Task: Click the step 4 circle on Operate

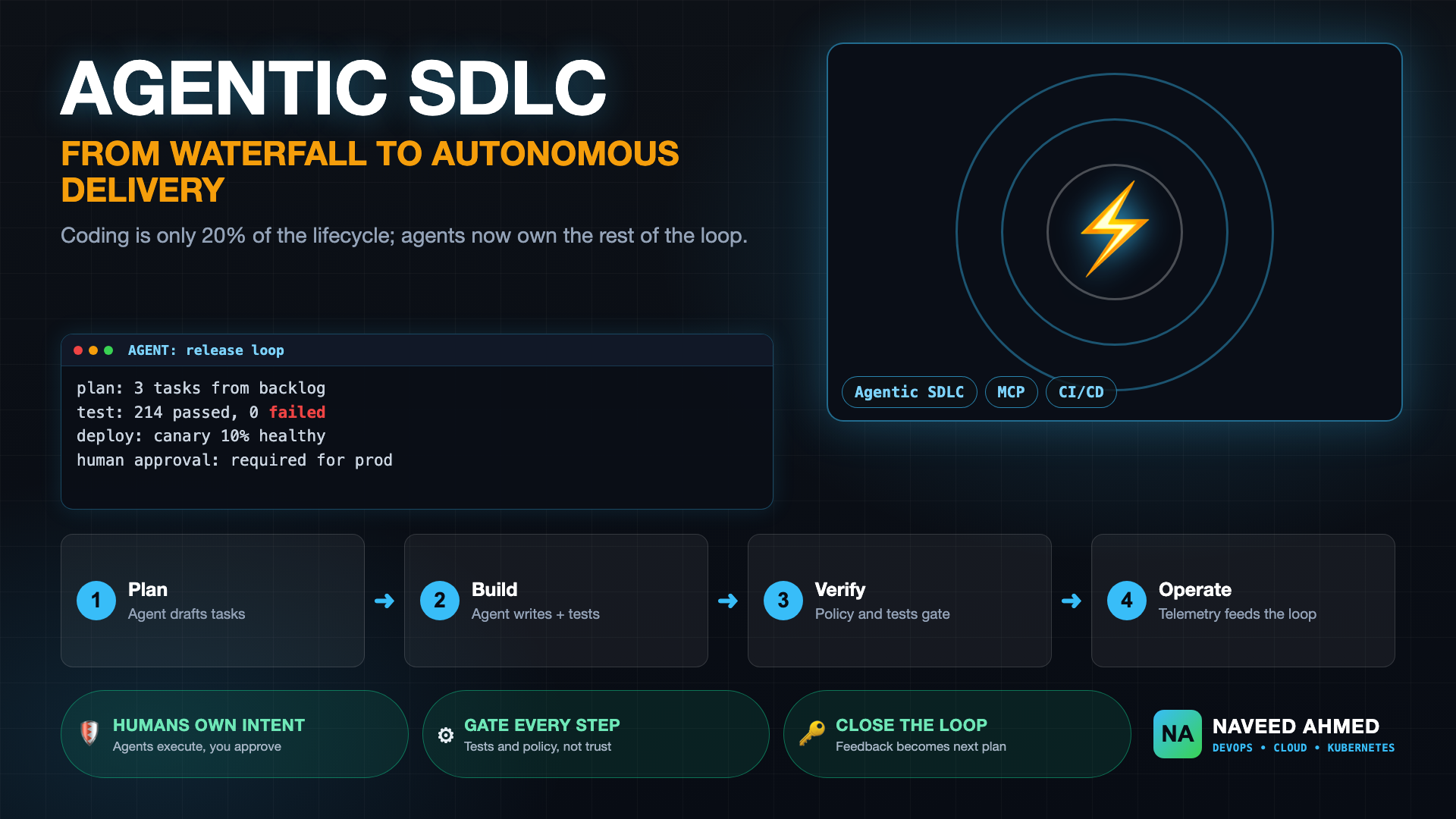Action: pyautogui.click(x=1127, y=601)
